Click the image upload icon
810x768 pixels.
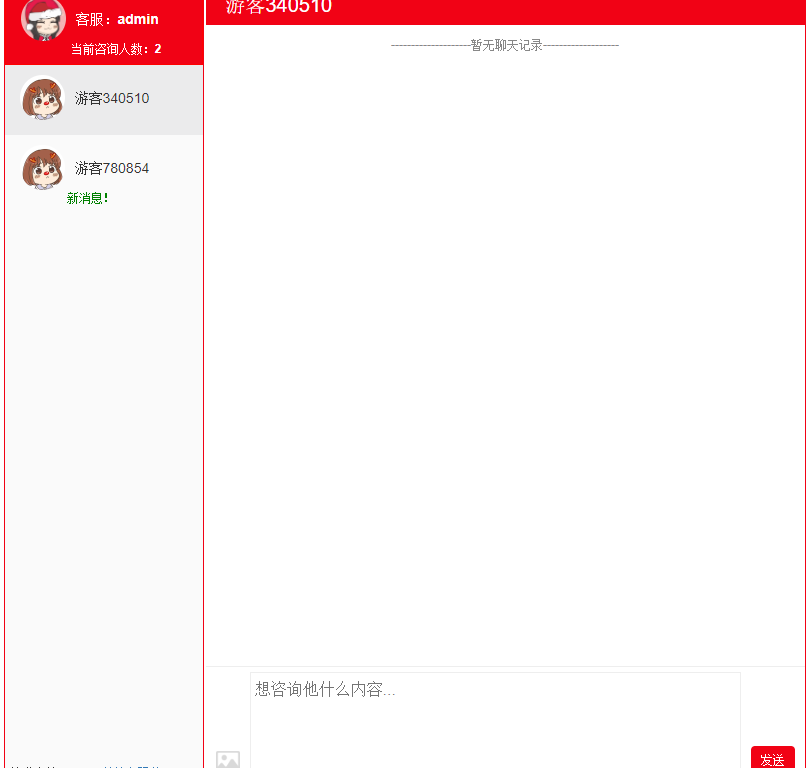pyautogui.click(x=228, y=759)
